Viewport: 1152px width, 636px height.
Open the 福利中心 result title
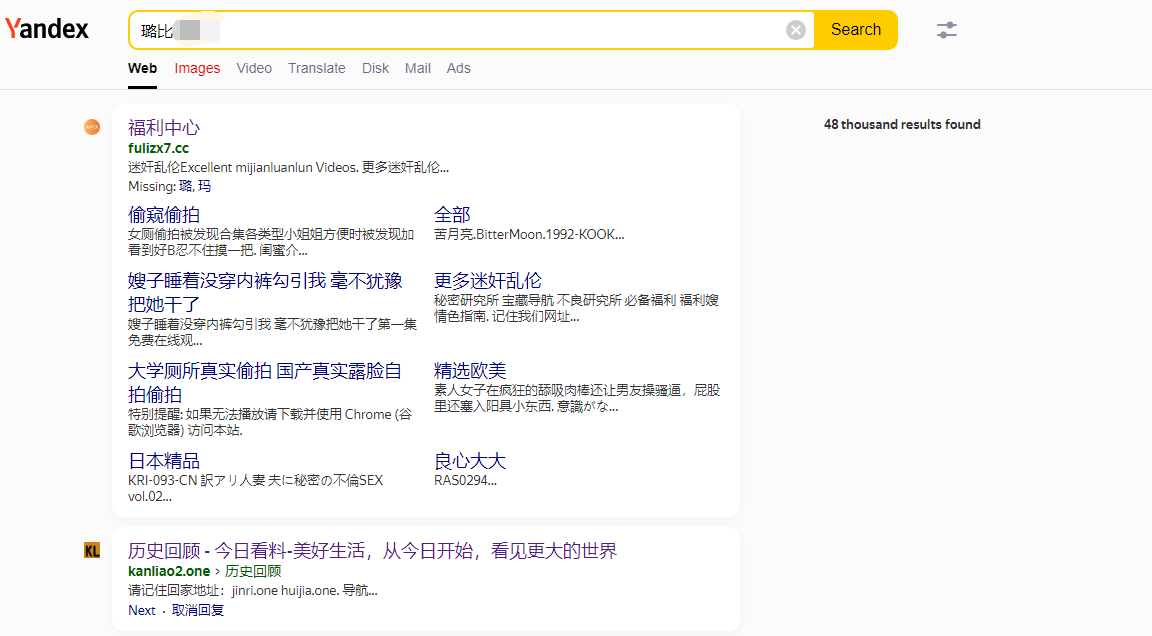[x=164, y=128]
